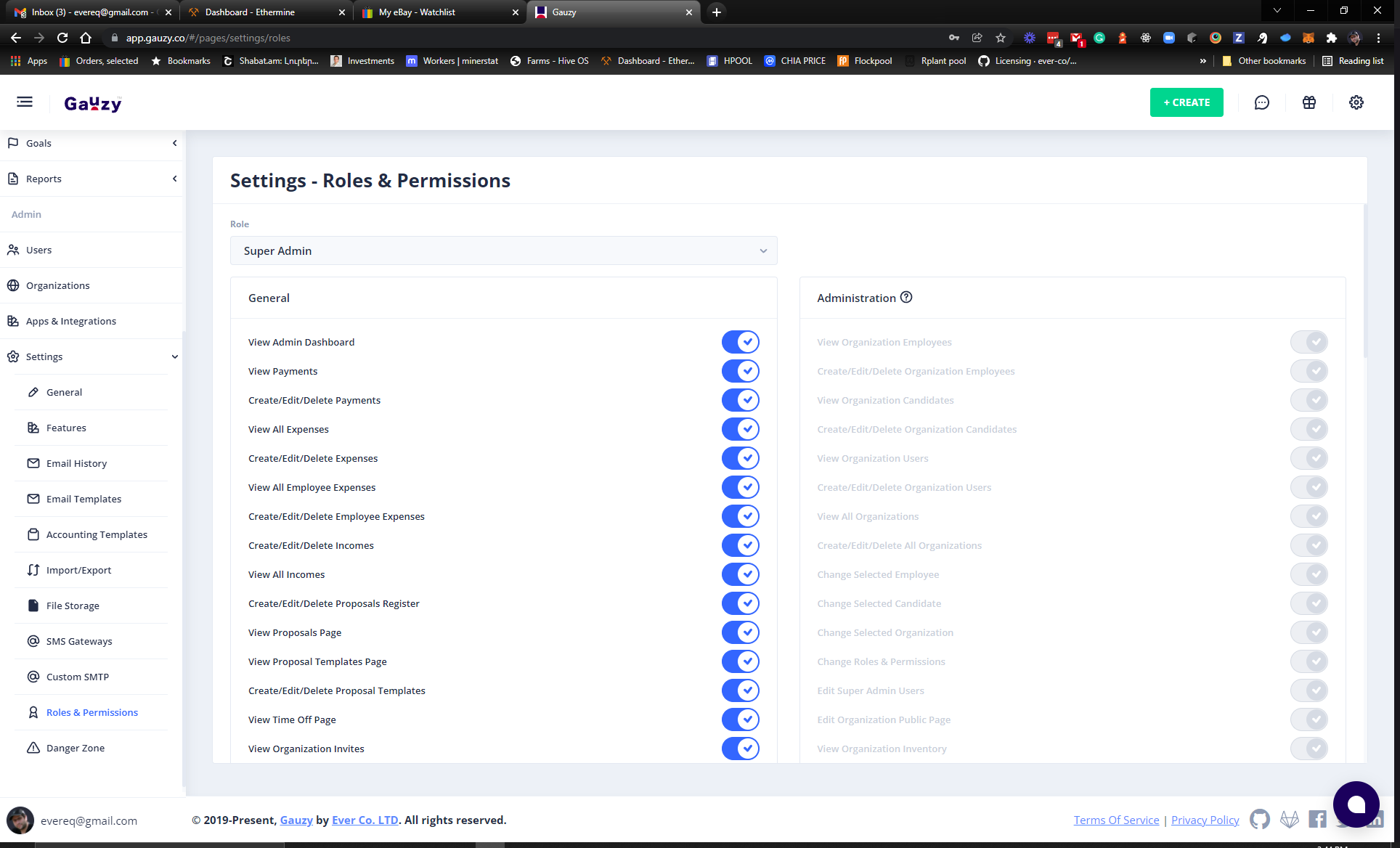Open the Danger Zone warning icon

tap(33, 747)
